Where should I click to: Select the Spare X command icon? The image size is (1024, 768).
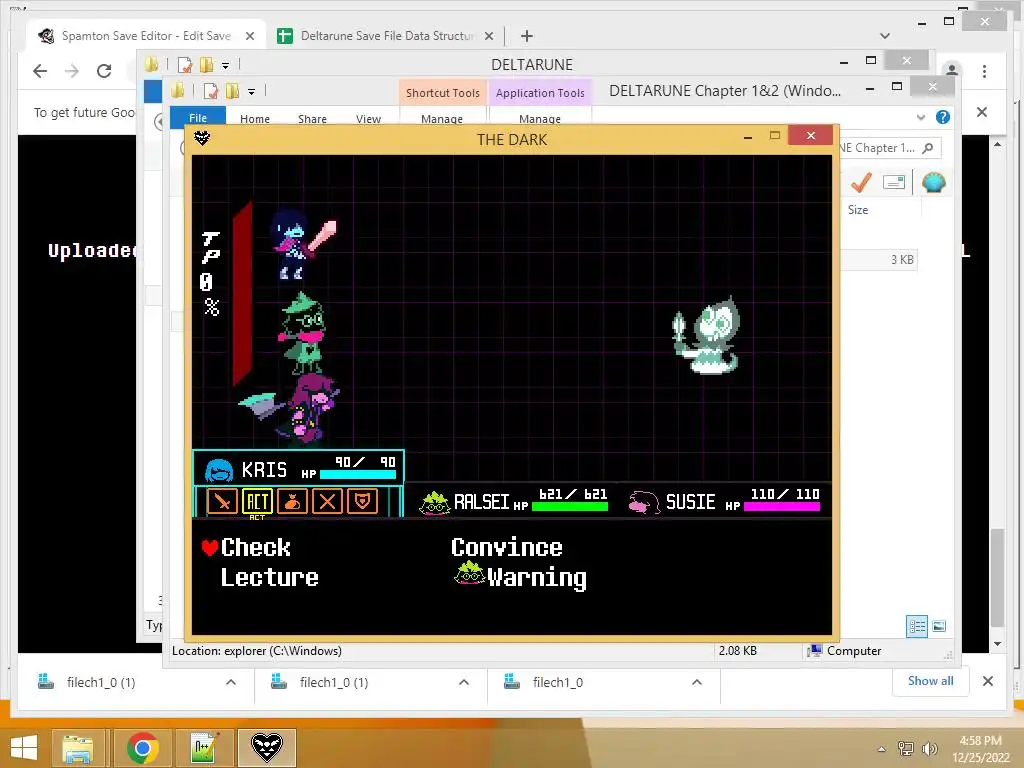[x=327, y=502]
